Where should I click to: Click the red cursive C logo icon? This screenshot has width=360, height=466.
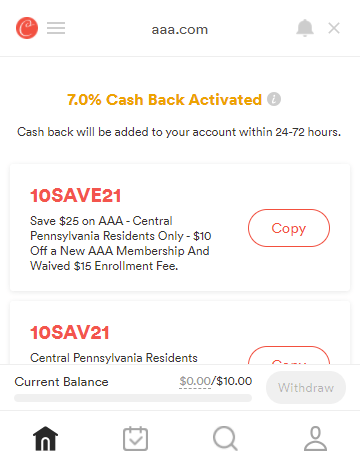click(x=27, y=28)
